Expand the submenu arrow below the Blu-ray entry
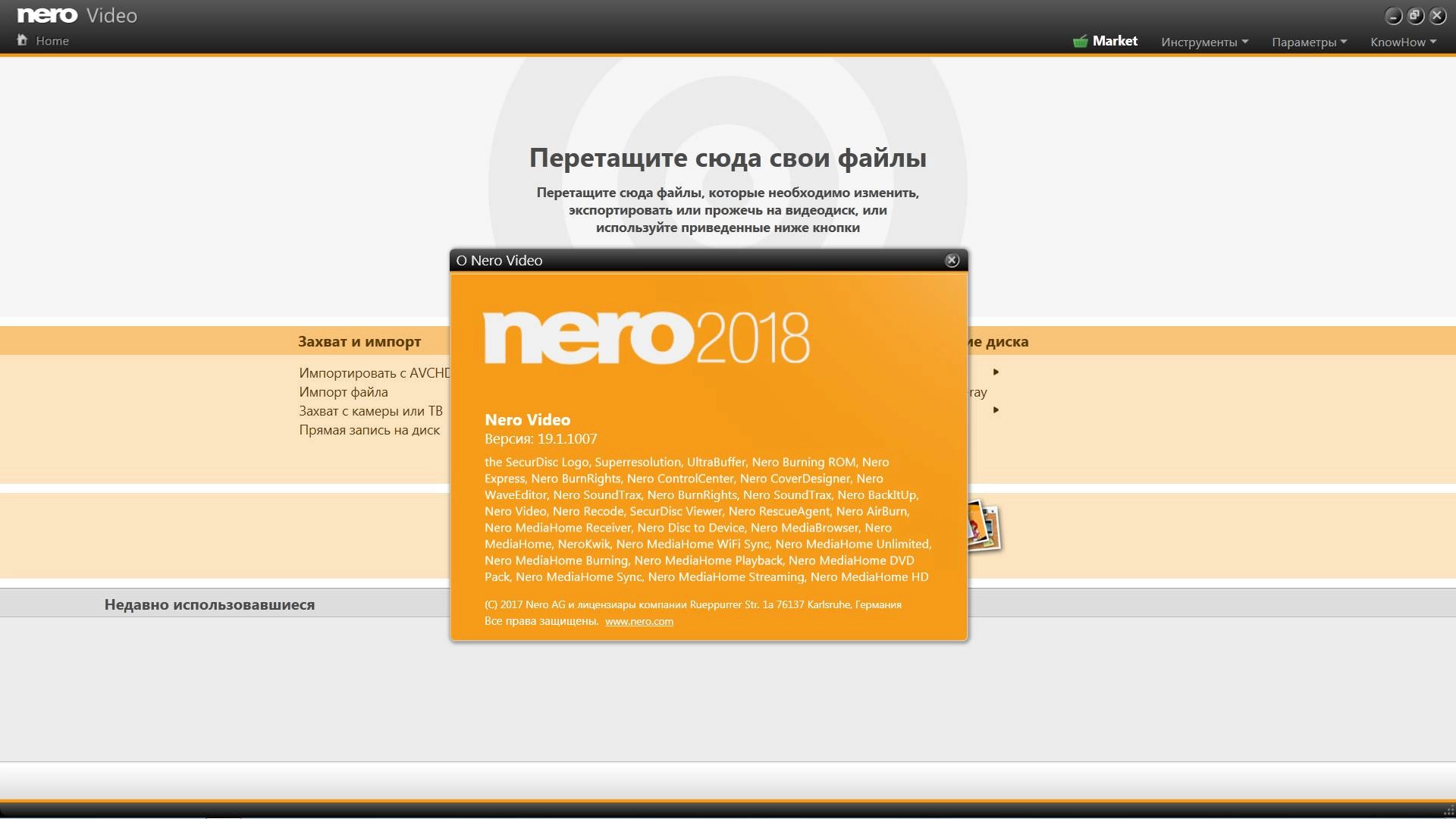 tap(996, 409)
